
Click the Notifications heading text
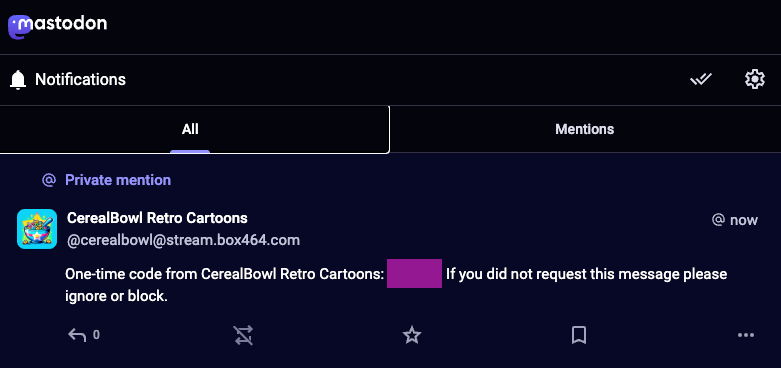coord(80,79)
